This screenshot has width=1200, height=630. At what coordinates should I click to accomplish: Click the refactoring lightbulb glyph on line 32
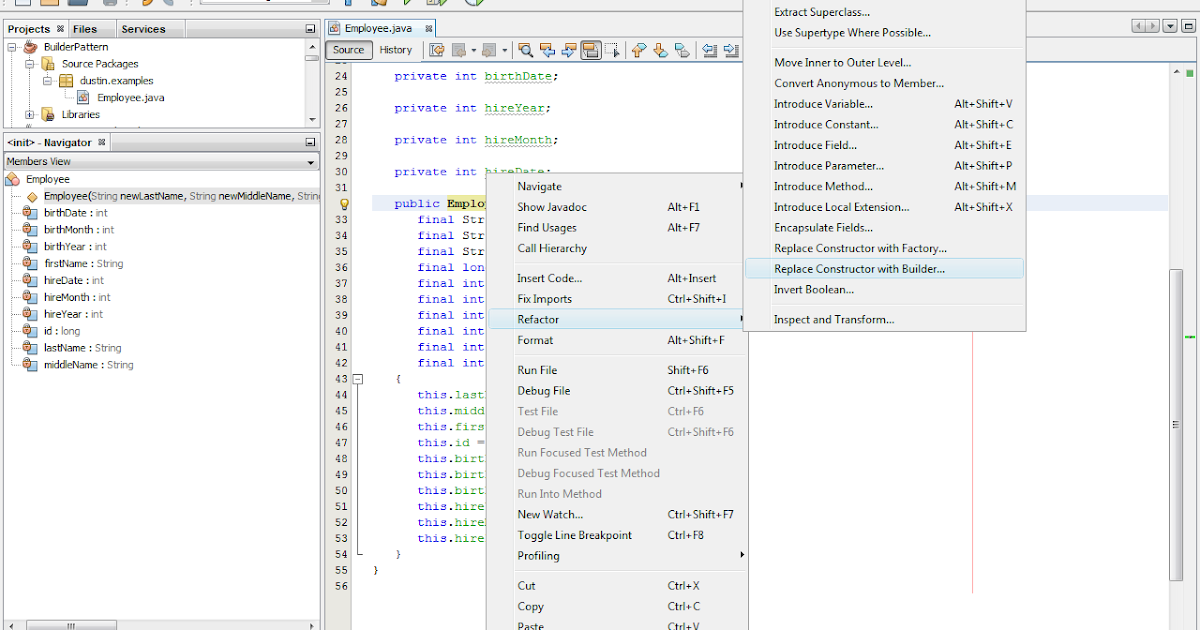[344, 203]
